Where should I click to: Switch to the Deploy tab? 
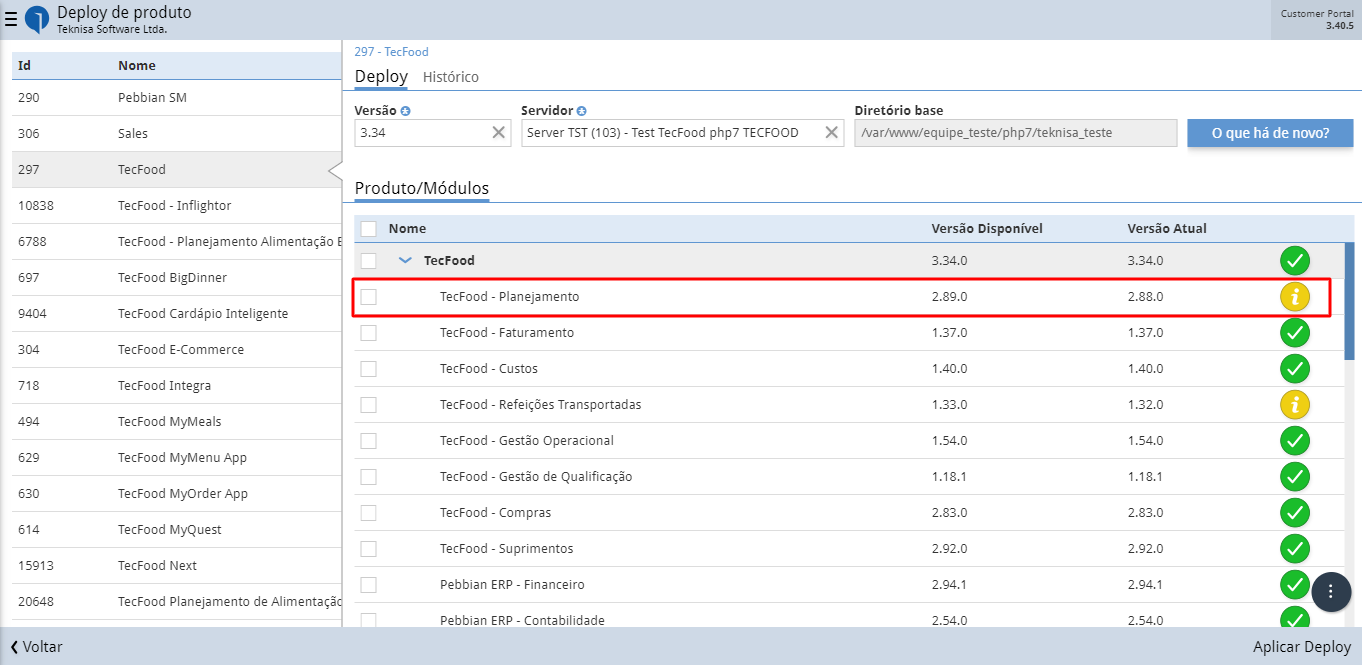click(x=381, y=77)
